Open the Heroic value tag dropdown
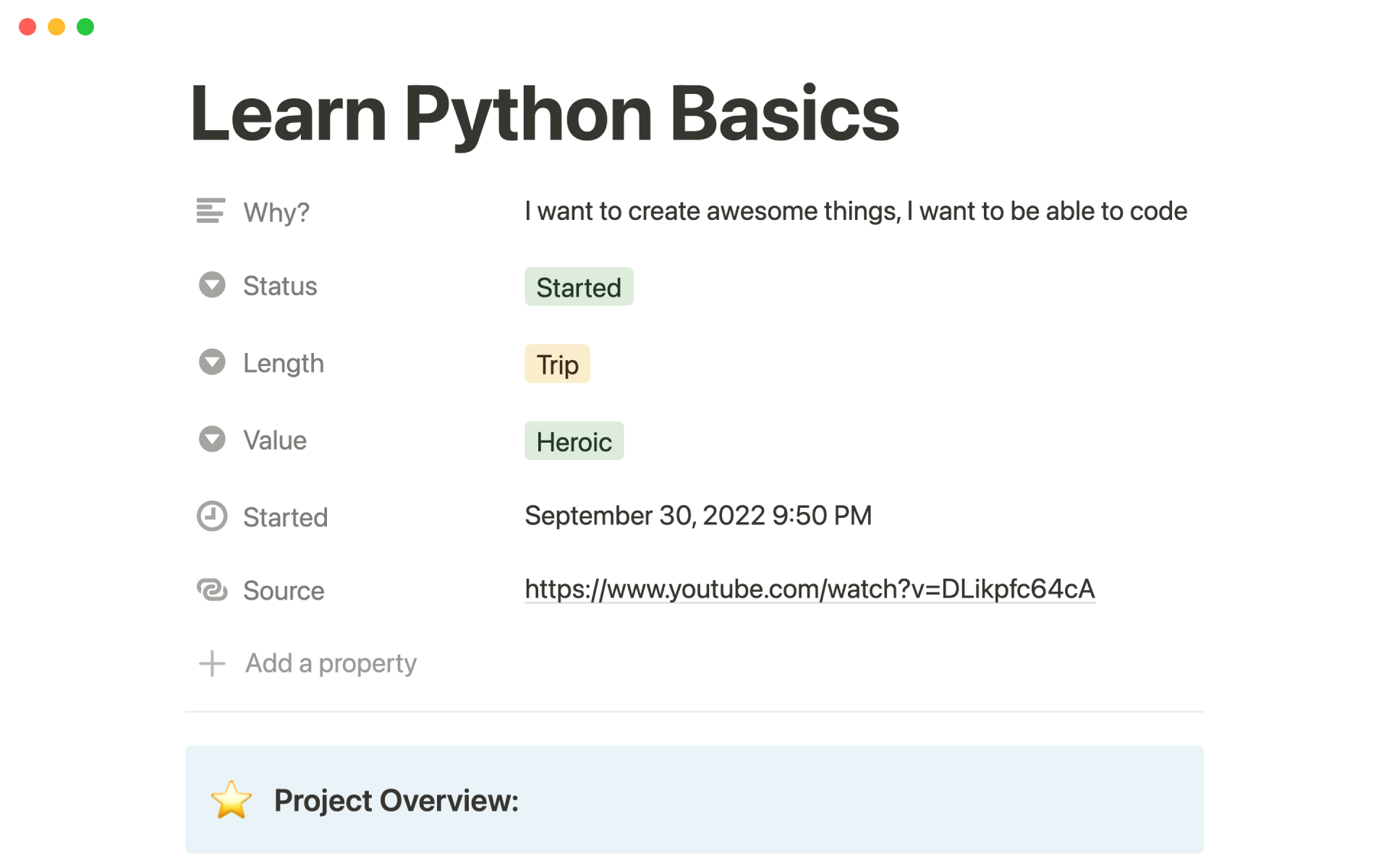The image size is (1389, 868). pyautogui.click(x=574, y=441)
